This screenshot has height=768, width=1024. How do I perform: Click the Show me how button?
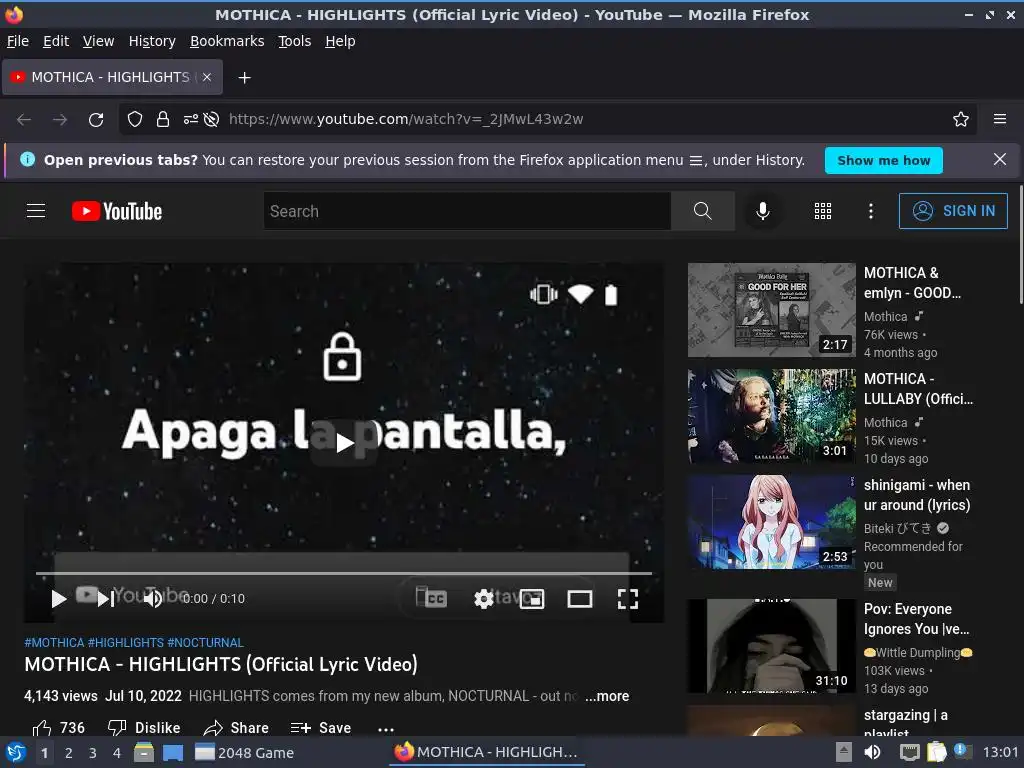tap(884, 161)
